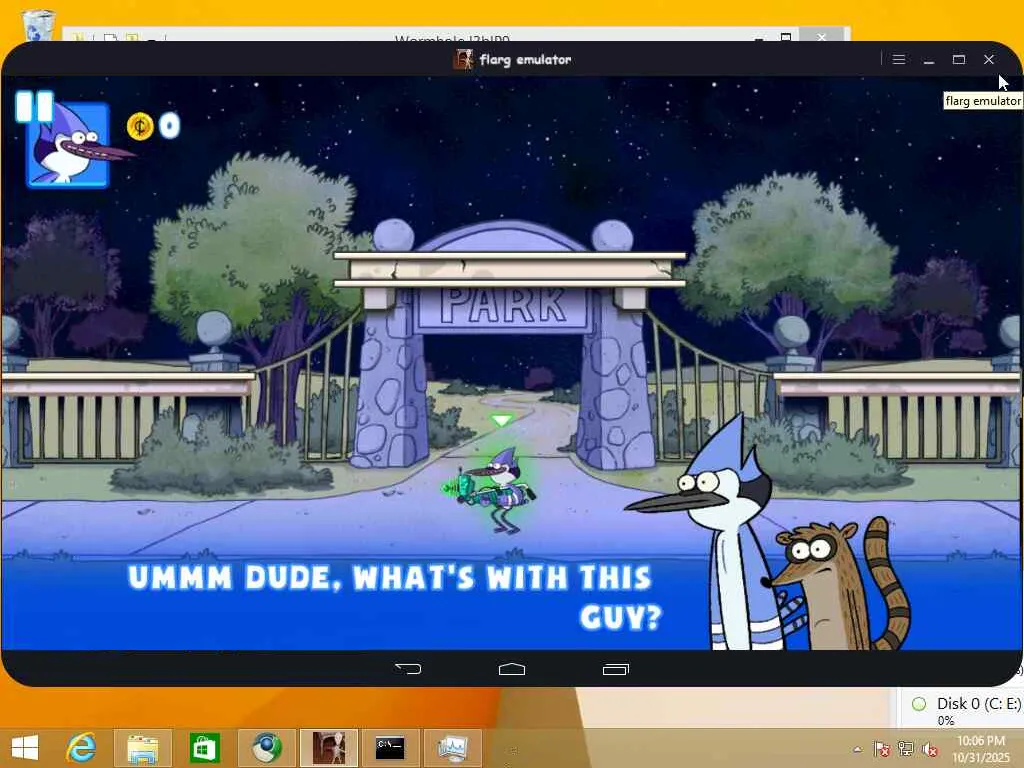Maximize the background Wormhole window
The height and width of the screenshot is (768, 1024).
pyautogui.click(x=787, y=37)
